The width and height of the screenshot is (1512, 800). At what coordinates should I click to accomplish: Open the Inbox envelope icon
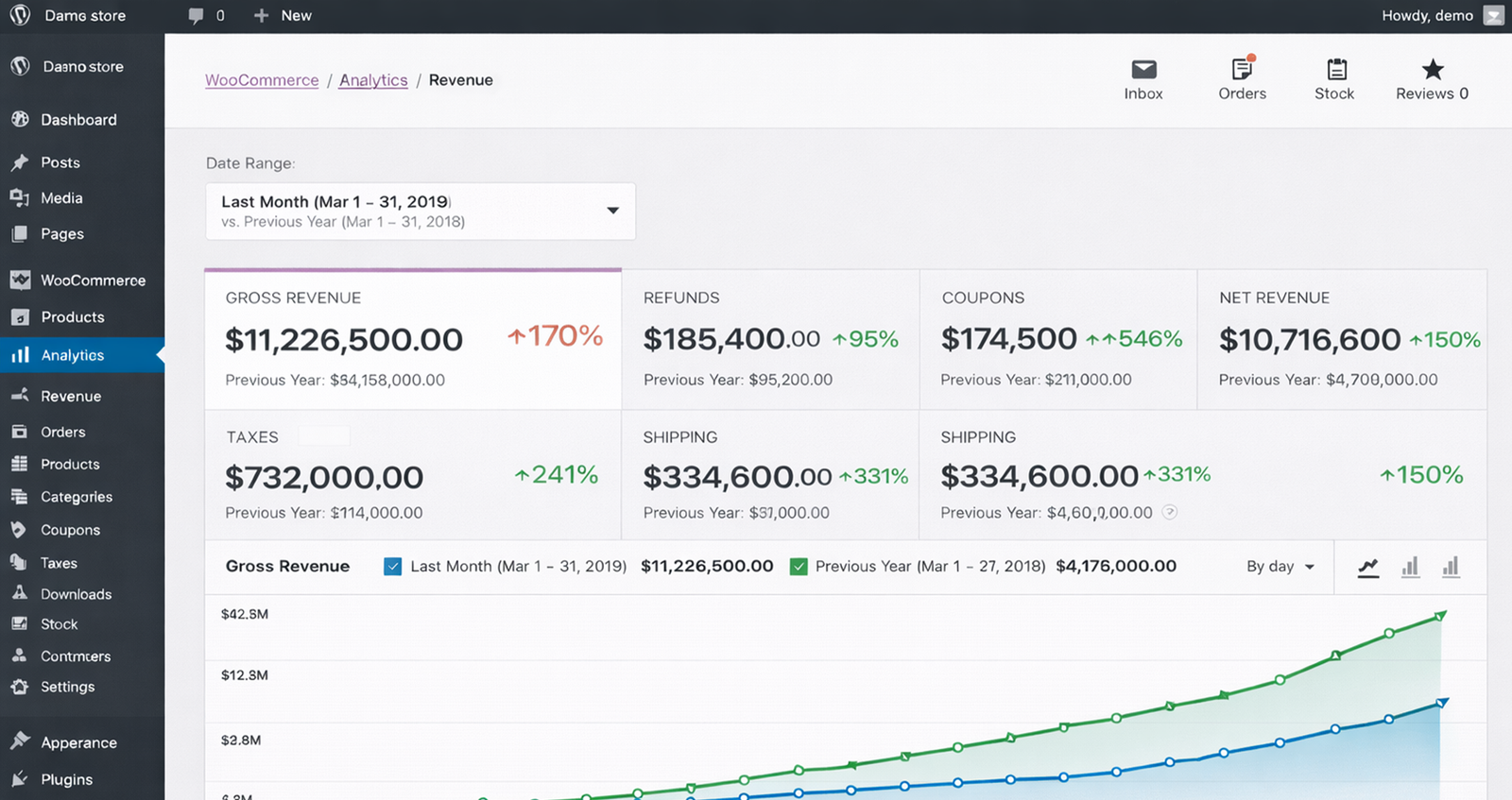point(1143,70)
